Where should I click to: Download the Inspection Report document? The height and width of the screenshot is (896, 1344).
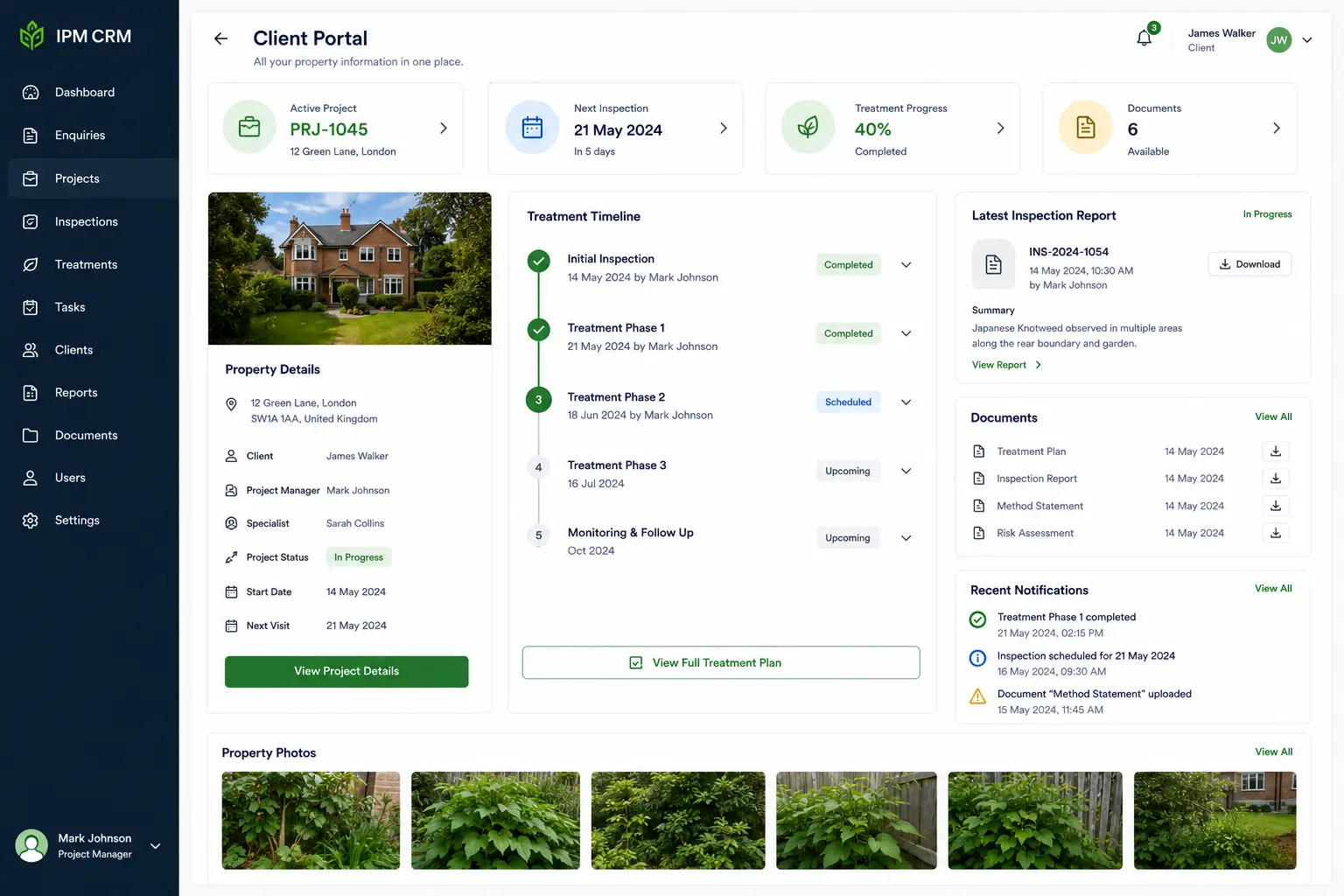pos(1276,479)
